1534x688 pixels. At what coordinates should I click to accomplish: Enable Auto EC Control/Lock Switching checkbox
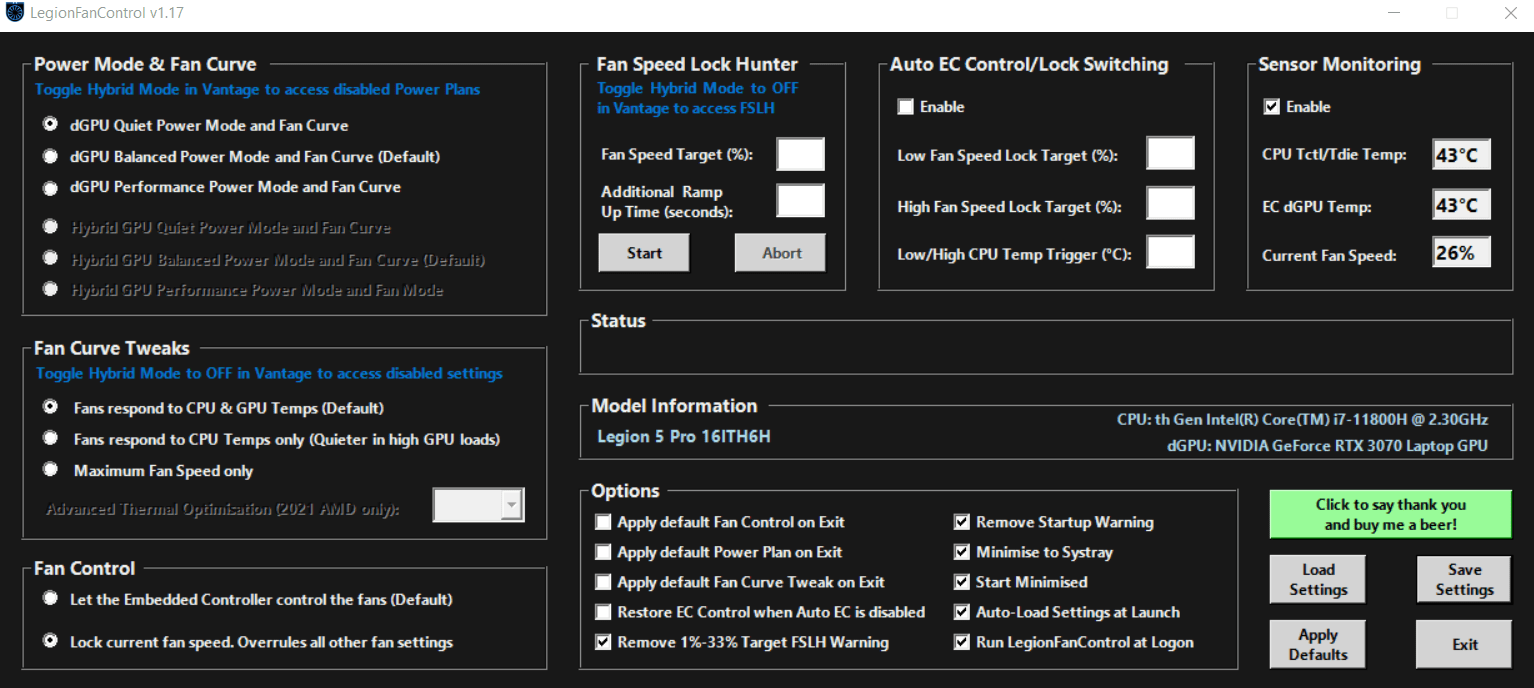[905, 107]
